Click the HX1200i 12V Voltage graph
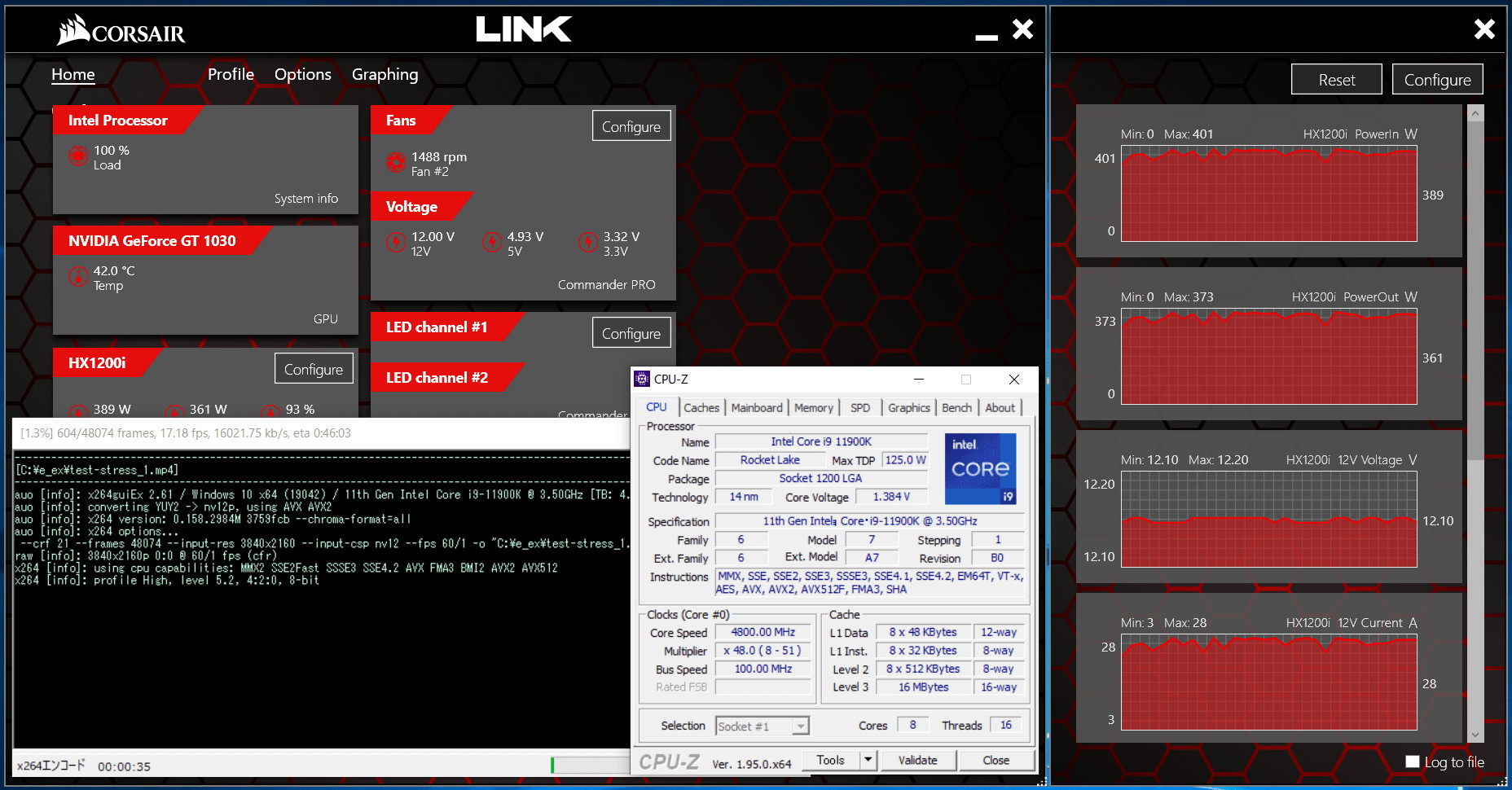 pyautogui.click(x=1269, y=520)
